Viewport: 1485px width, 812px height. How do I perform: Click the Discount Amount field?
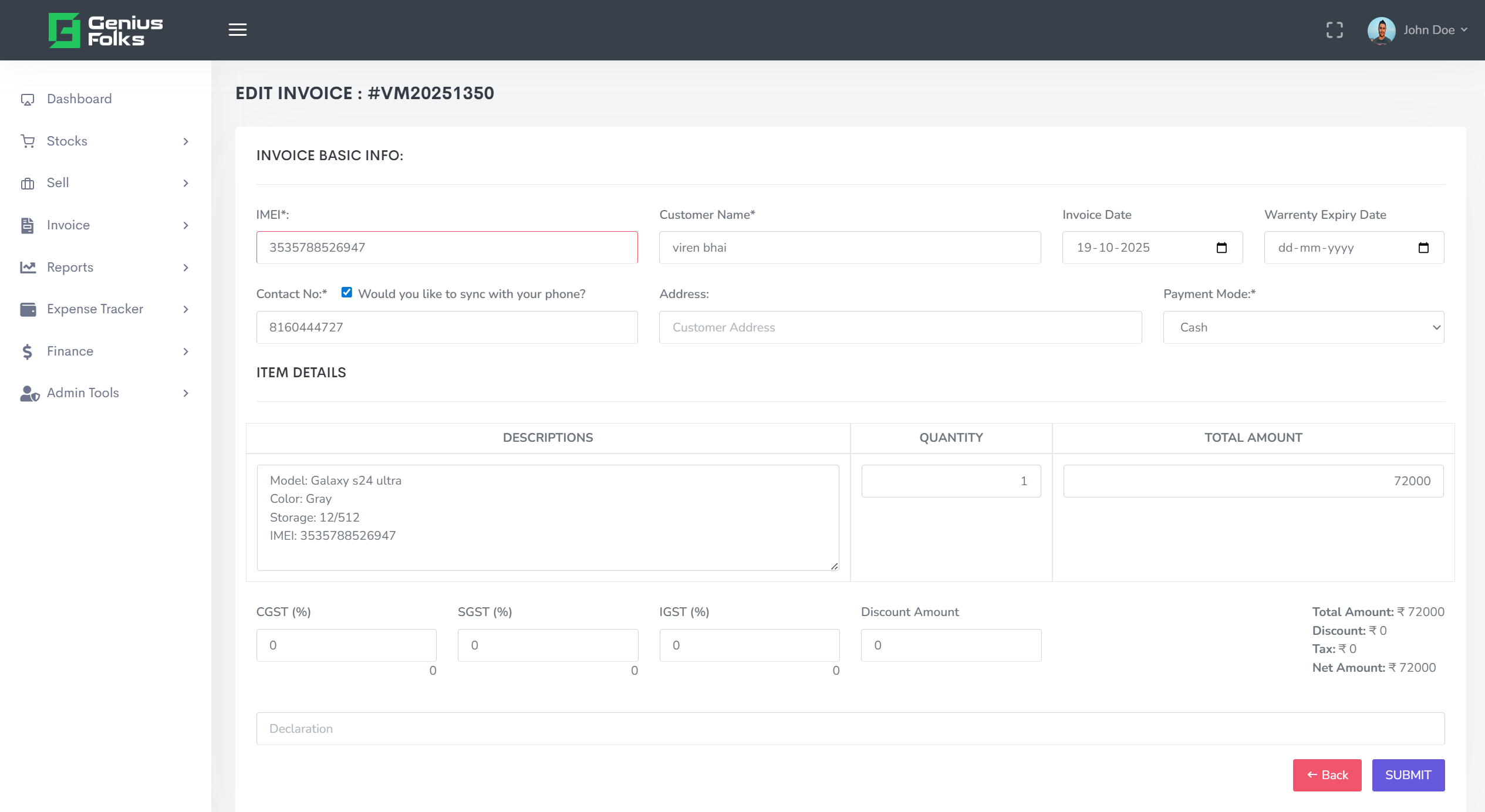(x=951, y=645)
